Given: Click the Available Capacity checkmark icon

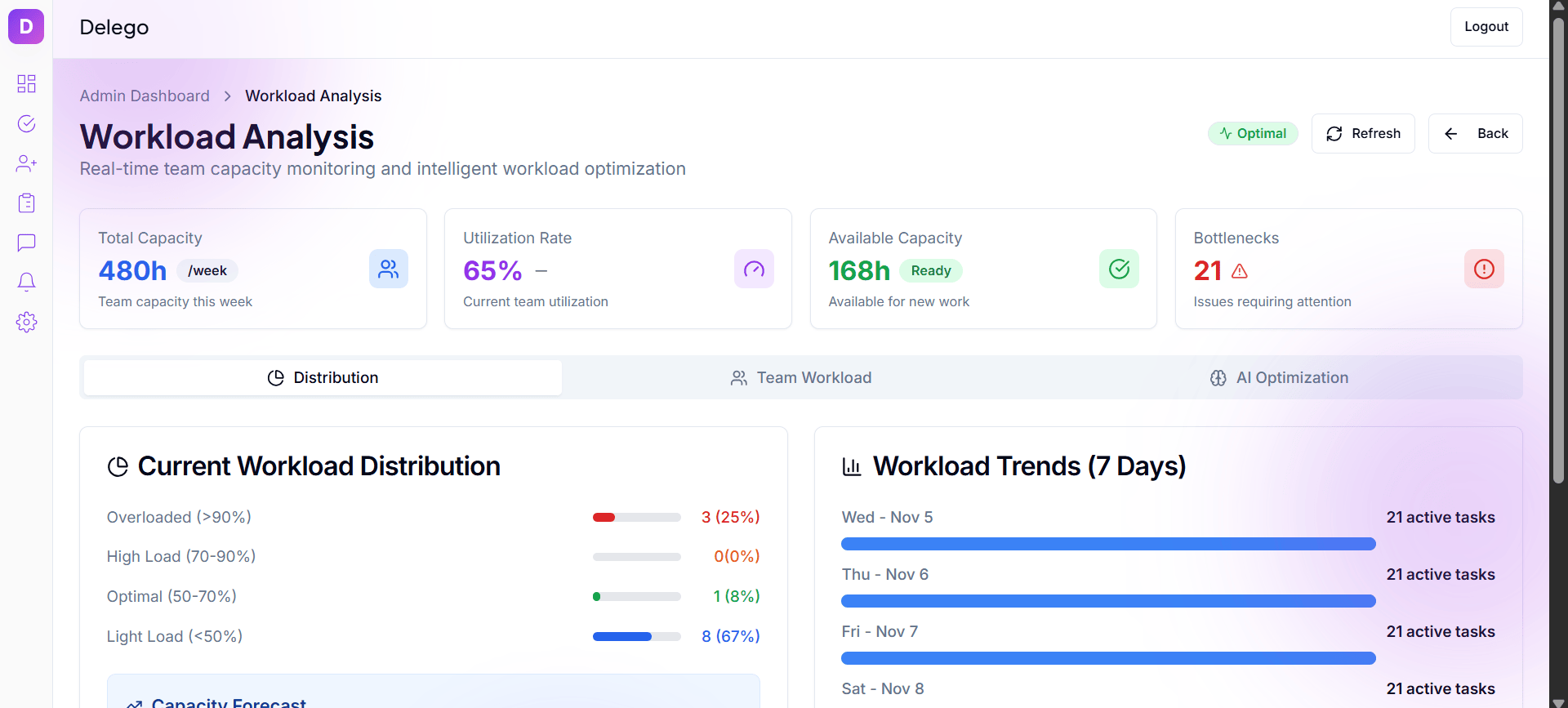Looking at the screenshot, I should [1118, 269].
